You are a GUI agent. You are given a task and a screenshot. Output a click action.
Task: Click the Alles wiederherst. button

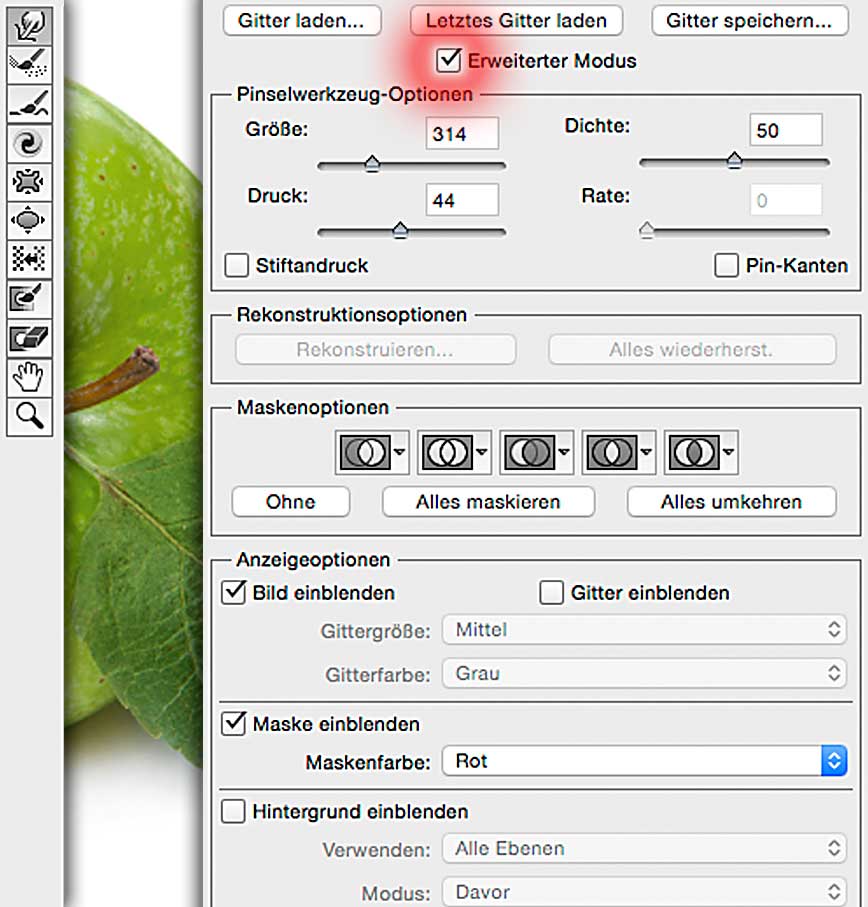tap(692, 349)
